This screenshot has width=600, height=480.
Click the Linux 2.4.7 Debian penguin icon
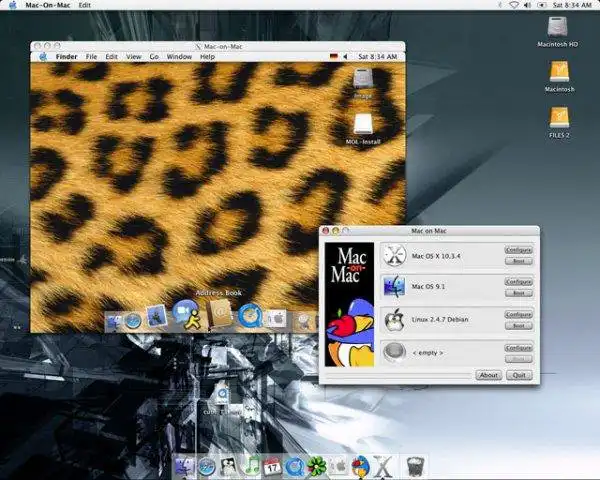(x=395, y=319)
